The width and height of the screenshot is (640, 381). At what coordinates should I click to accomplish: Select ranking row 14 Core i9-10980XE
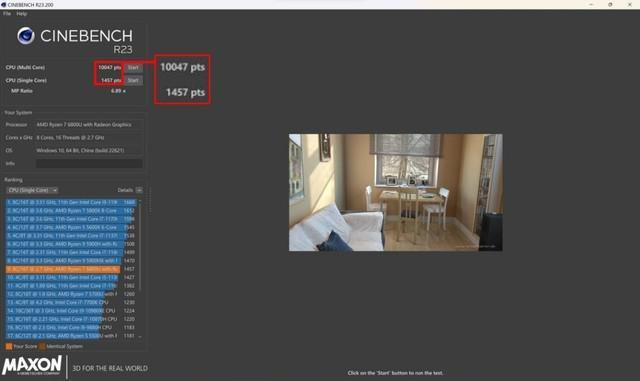coord(71,311)
